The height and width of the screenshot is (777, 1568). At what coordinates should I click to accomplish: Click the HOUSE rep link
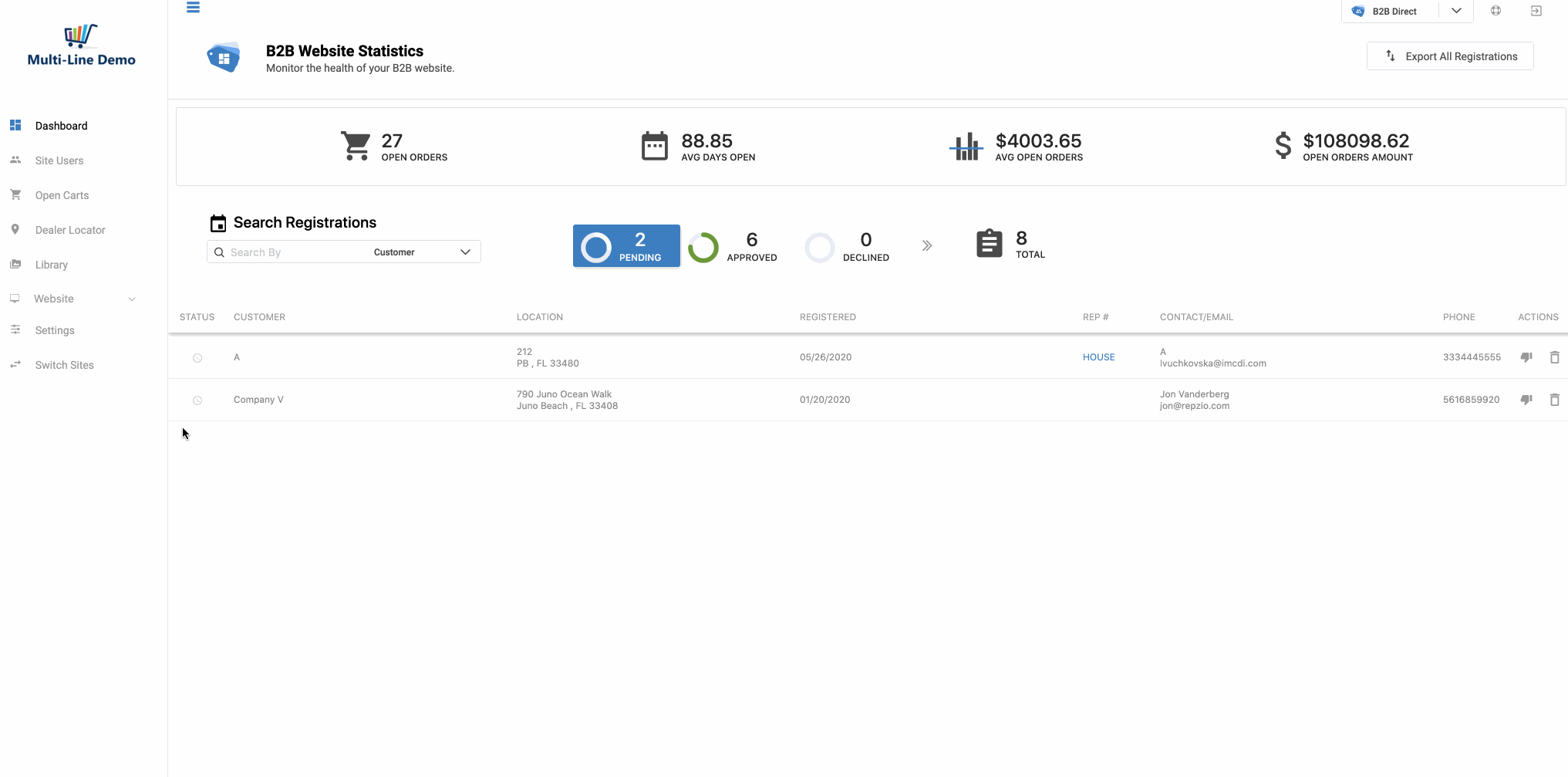click(1098, 357)
